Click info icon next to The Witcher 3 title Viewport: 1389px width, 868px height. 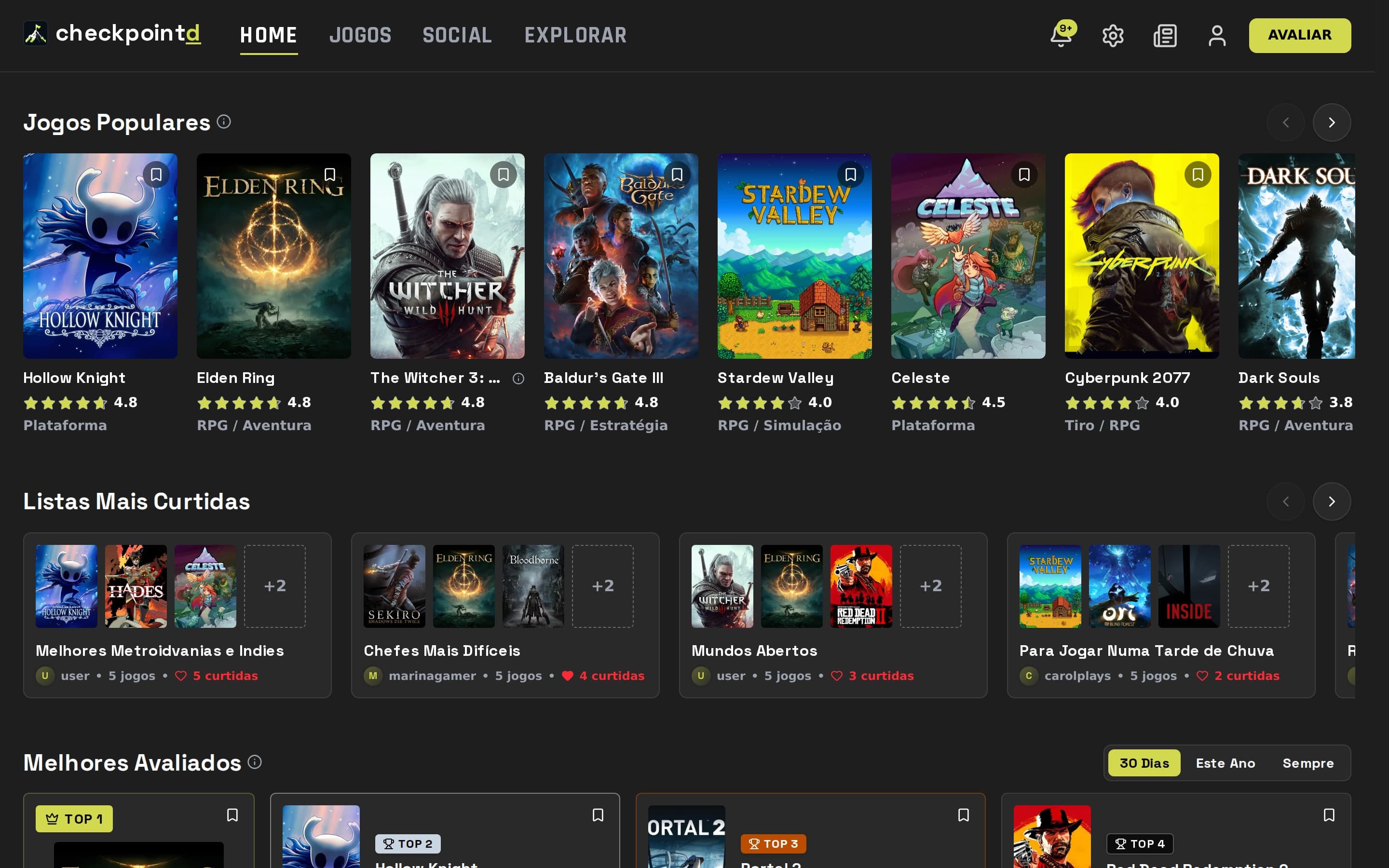point(518,379)
